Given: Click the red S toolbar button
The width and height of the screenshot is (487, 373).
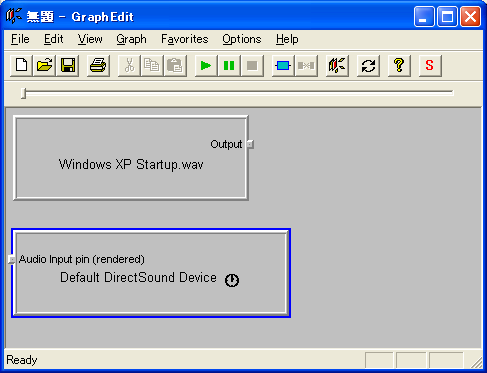Looking at the screenshot, I should (x=430, y=66).
